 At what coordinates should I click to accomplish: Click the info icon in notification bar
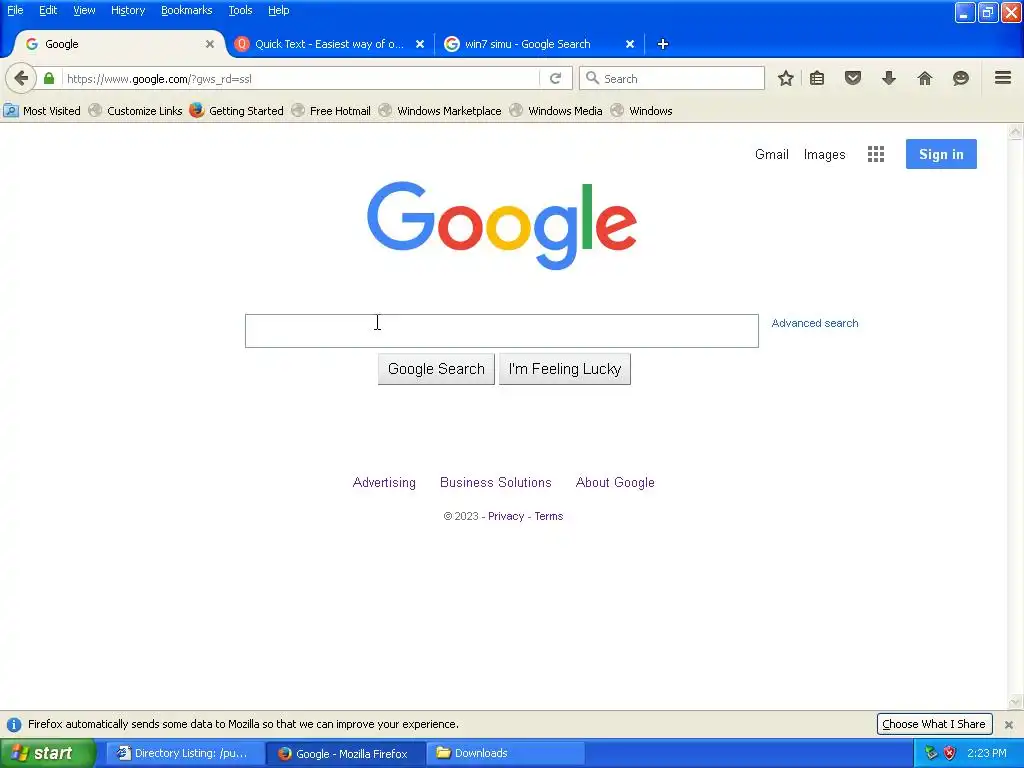[x=14, y=724]
